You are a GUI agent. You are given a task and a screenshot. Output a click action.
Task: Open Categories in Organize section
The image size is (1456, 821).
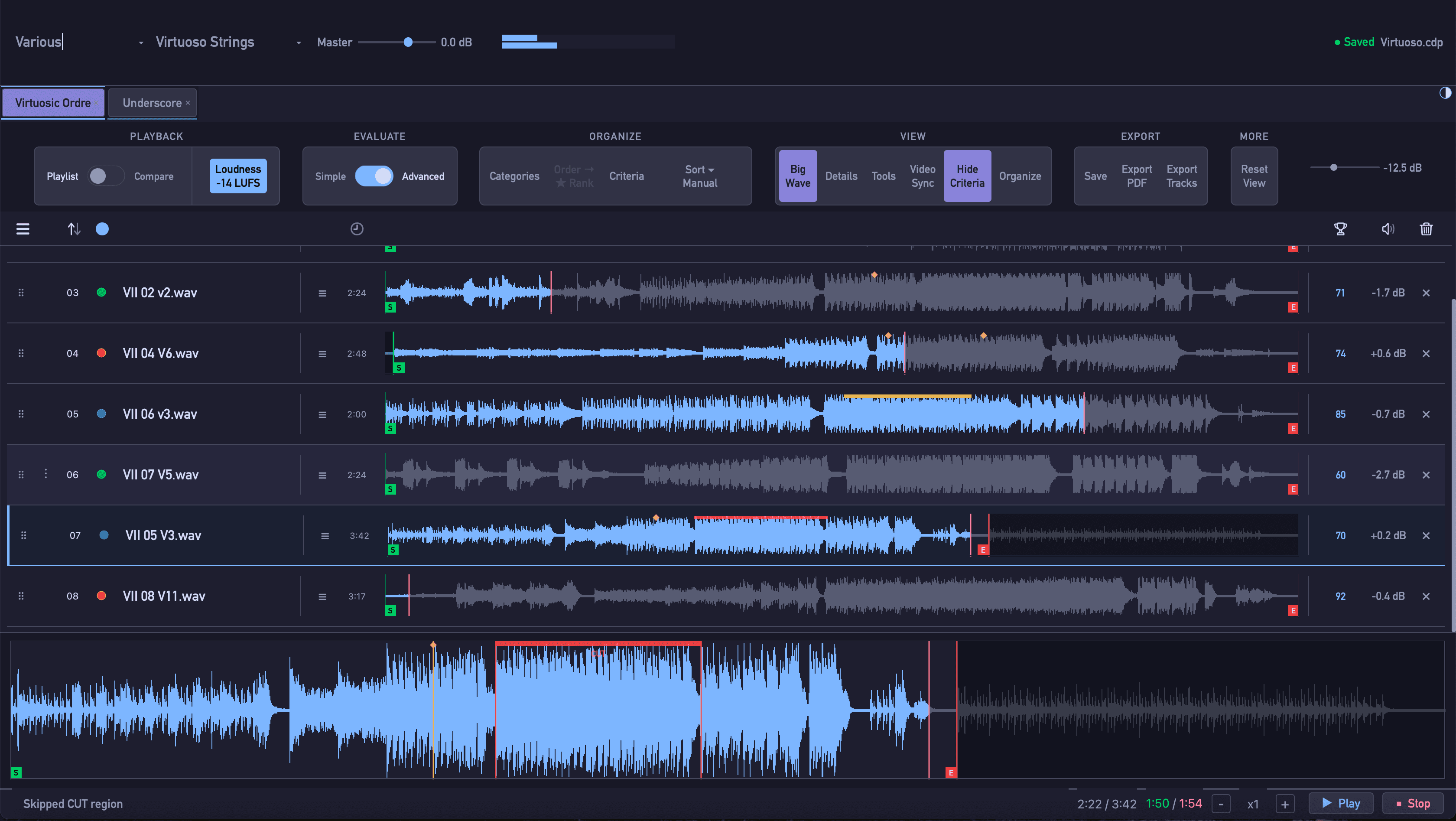click(514, 176)
